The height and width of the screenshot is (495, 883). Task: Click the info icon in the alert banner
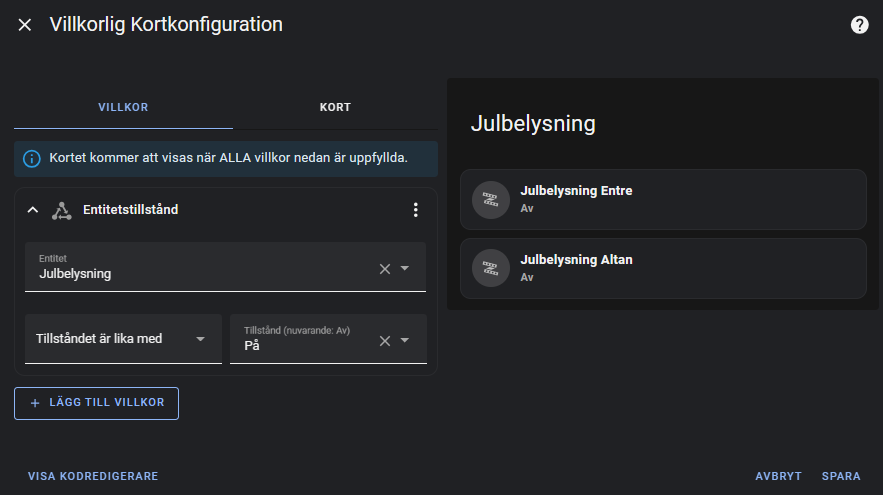pos(32,158)
